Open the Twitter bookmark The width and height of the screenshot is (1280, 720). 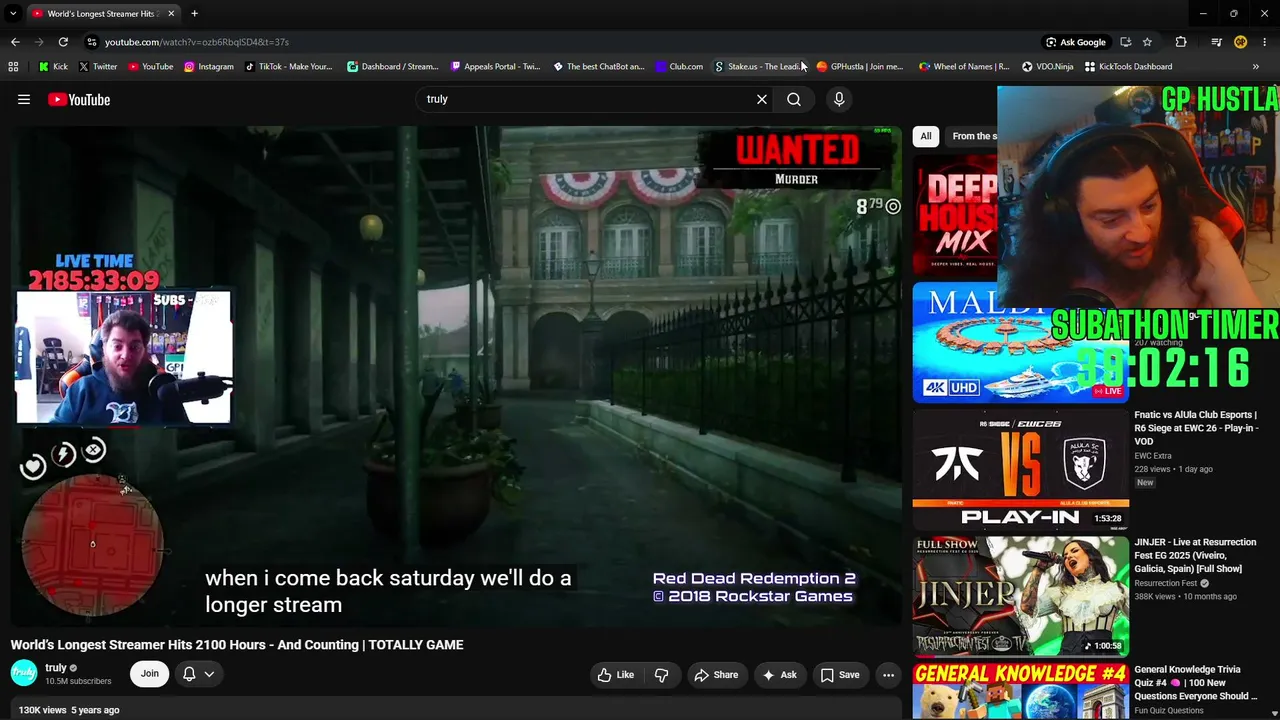coord(98,67)
